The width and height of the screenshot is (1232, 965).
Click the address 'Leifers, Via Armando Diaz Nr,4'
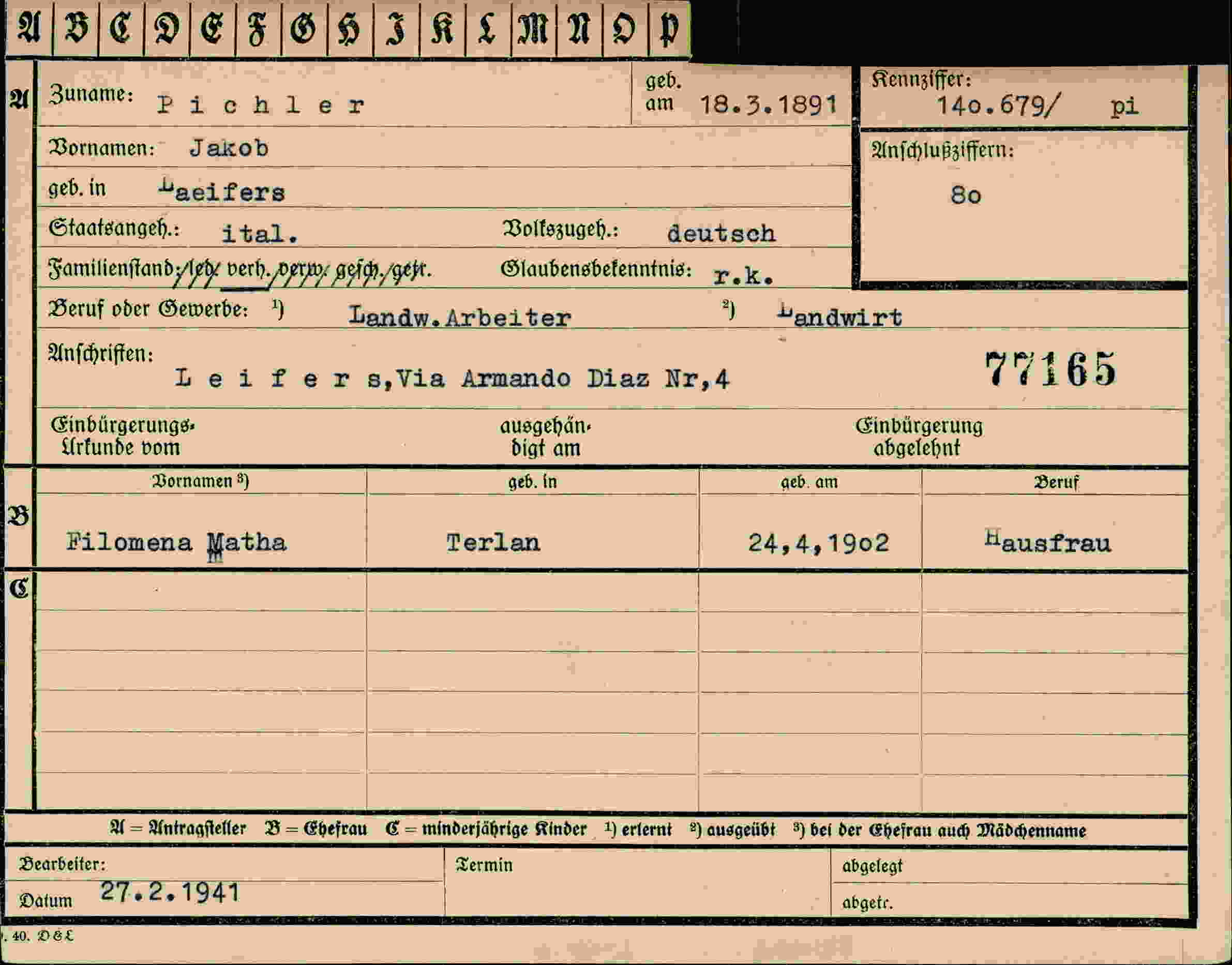(452, 378)
